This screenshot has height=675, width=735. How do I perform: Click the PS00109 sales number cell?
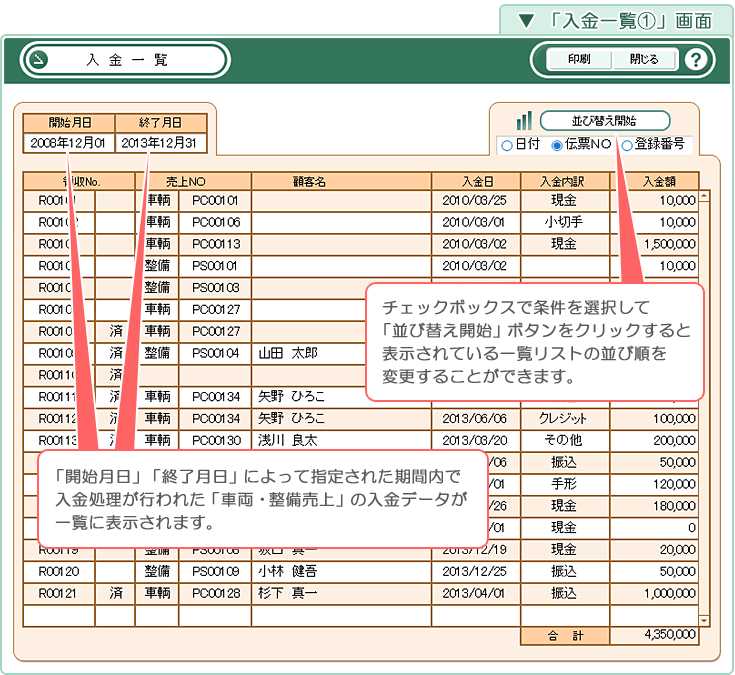[215, 571]
